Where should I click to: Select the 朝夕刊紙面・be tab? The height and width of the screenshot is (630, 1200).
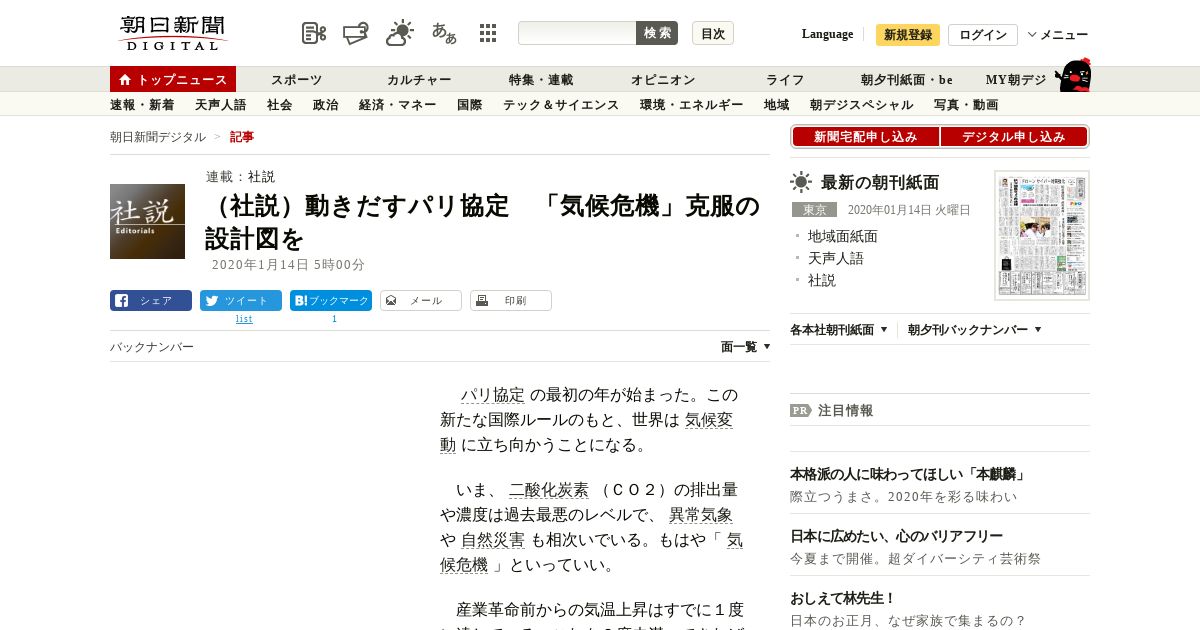click(x=907, y=80)
